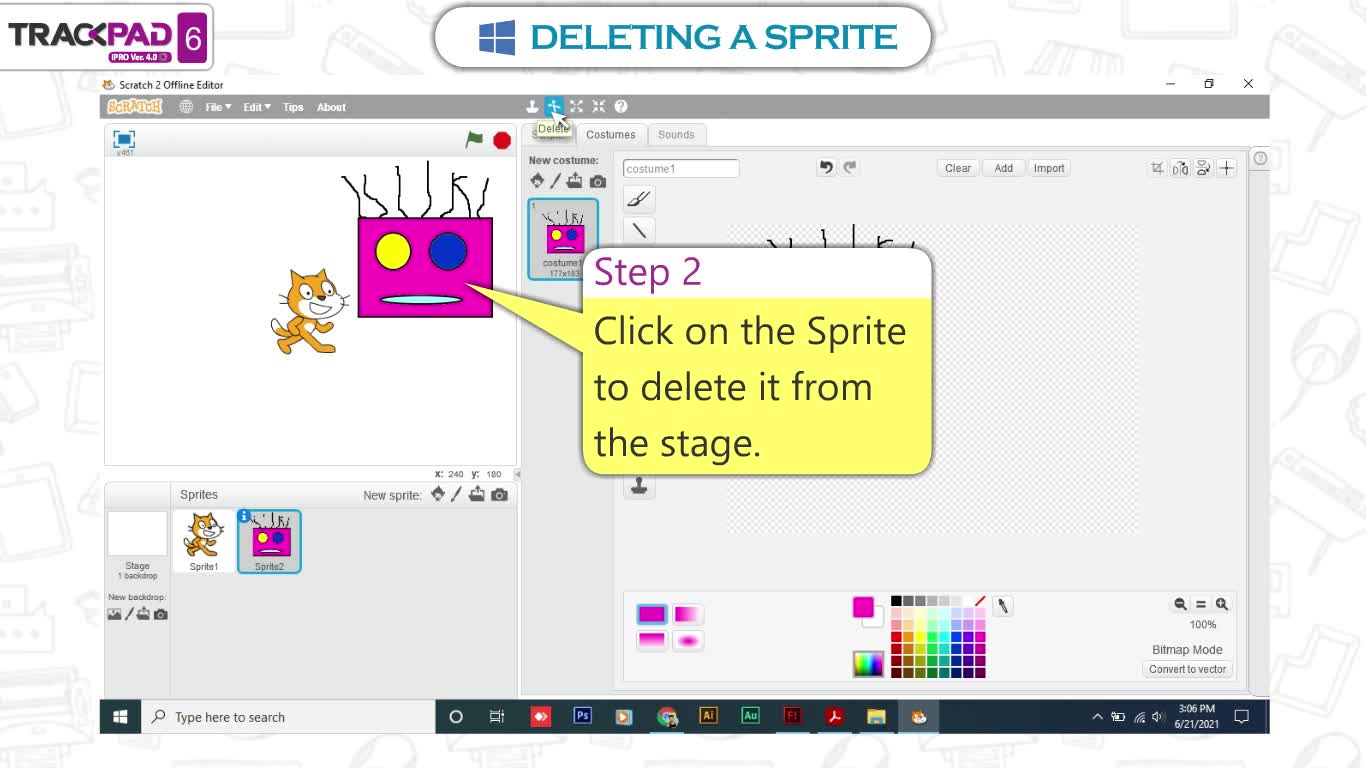
Task: Take new costume from camera
Action: pyautogui.click(x=597, y=181)
